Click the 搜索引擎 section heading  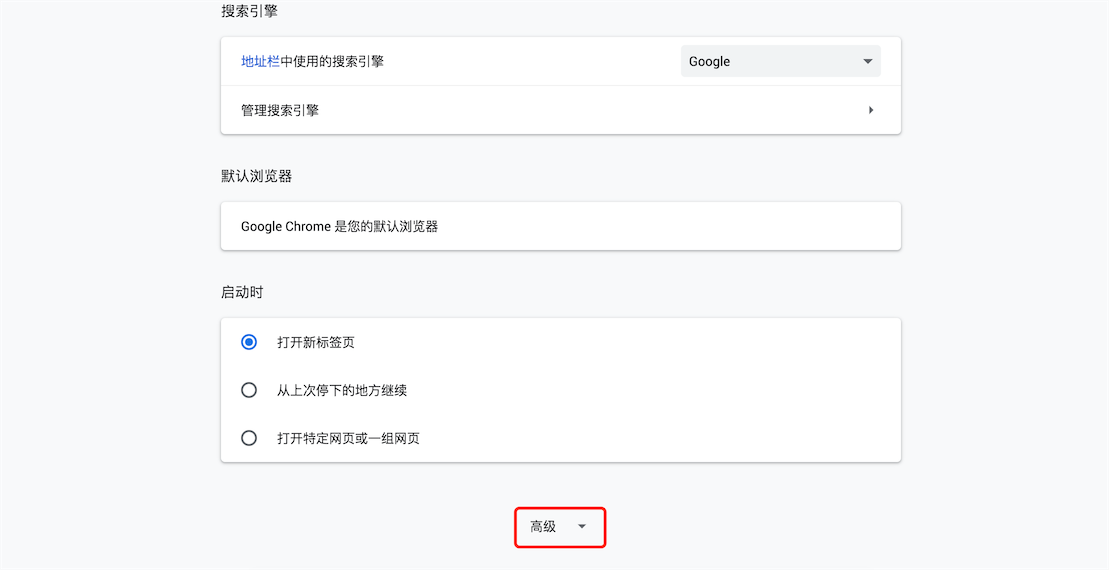click(x=249, y=11)
